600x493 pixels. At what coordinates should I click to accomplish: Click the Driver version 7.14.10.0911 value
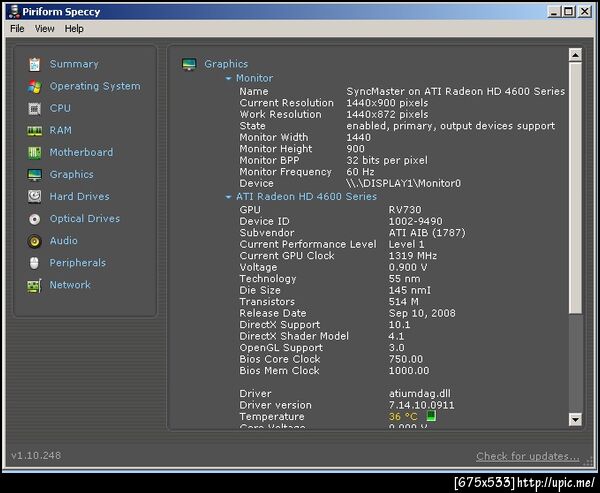point(422,405)
